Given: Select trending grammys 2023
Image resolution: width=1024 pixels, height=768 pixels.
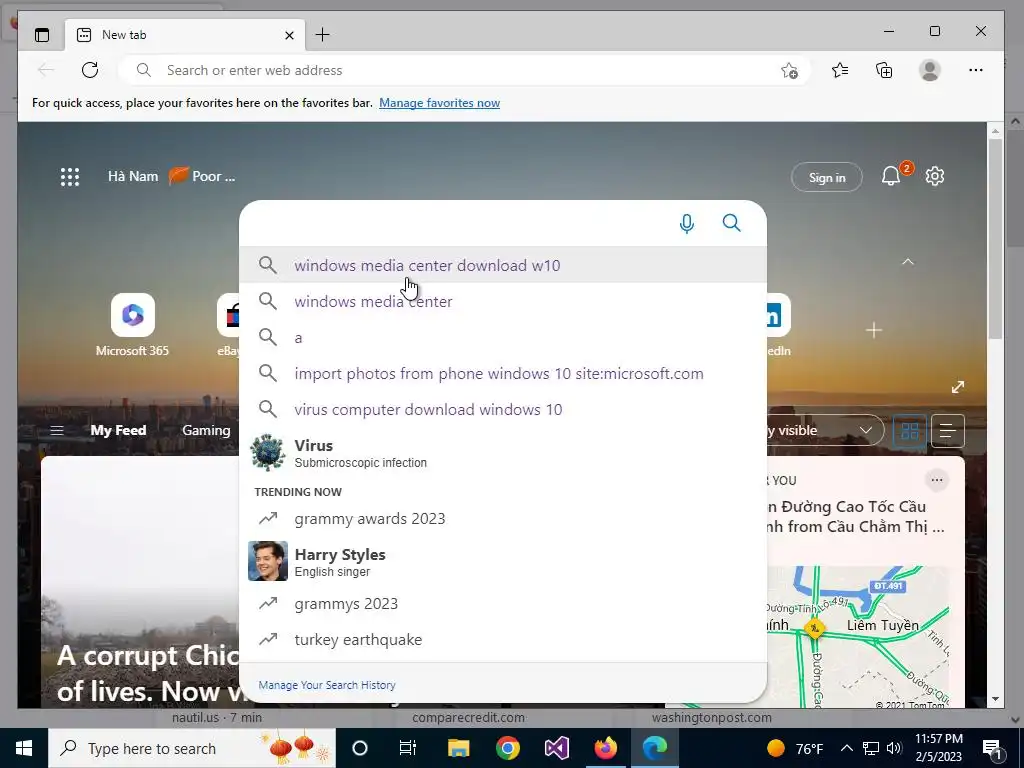Looking at the screenshot, I should click(503, 603).
